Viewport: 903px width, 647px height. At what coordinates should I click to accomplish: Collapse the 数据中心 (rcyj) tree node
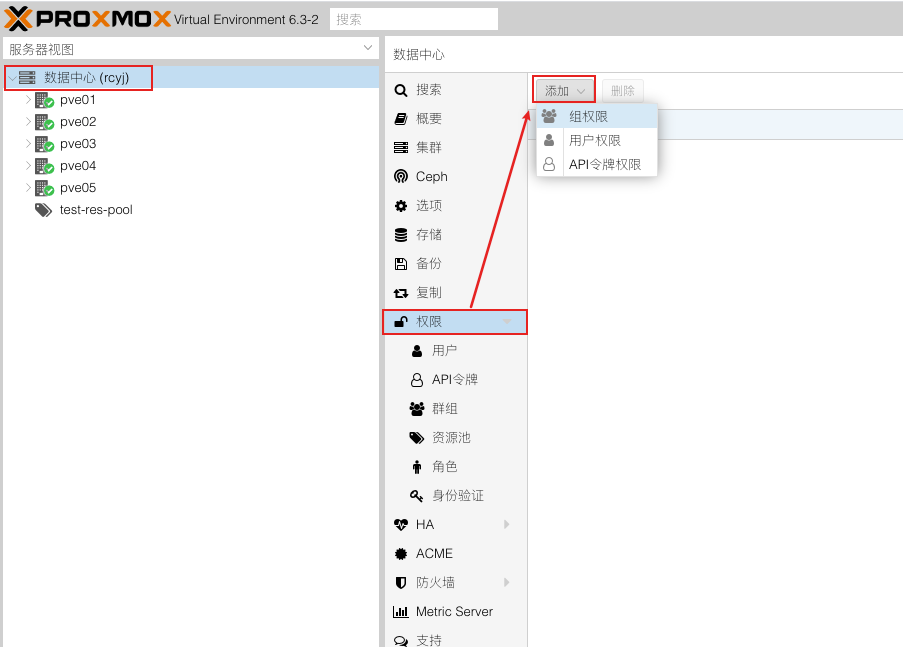pyautogui.click(x=12, y=78)
